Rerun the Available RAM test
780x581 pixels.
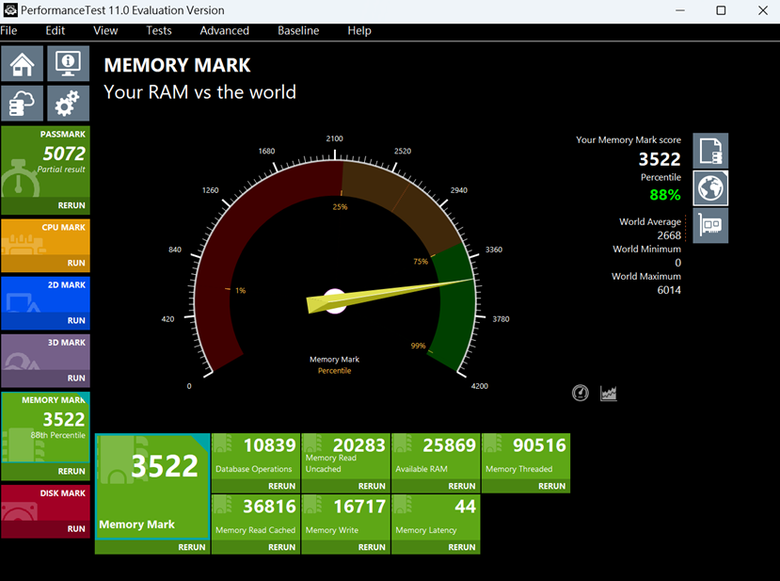coord(462,486)
